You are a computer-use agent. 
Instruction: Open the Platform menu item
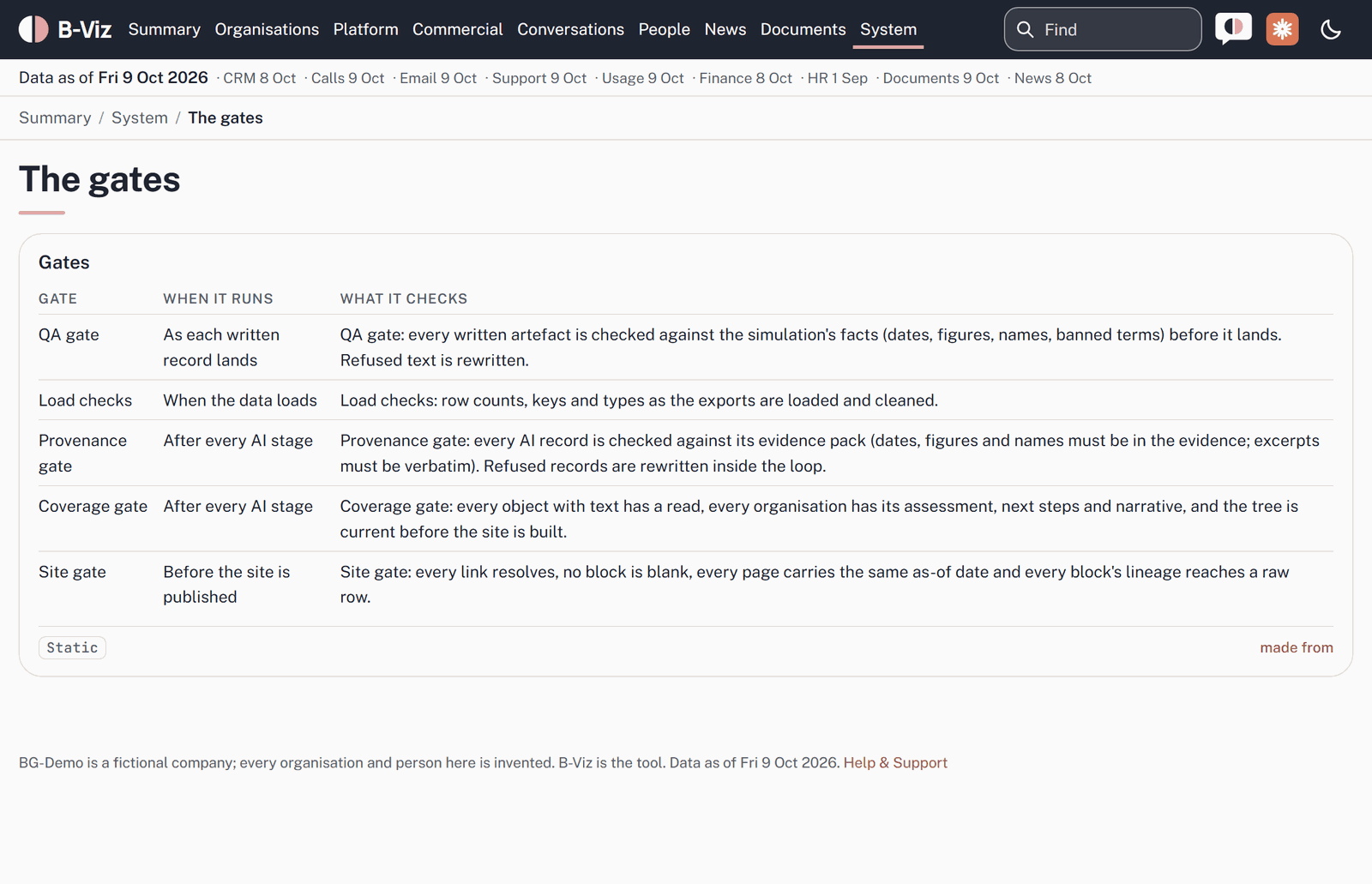click(366, 29)
